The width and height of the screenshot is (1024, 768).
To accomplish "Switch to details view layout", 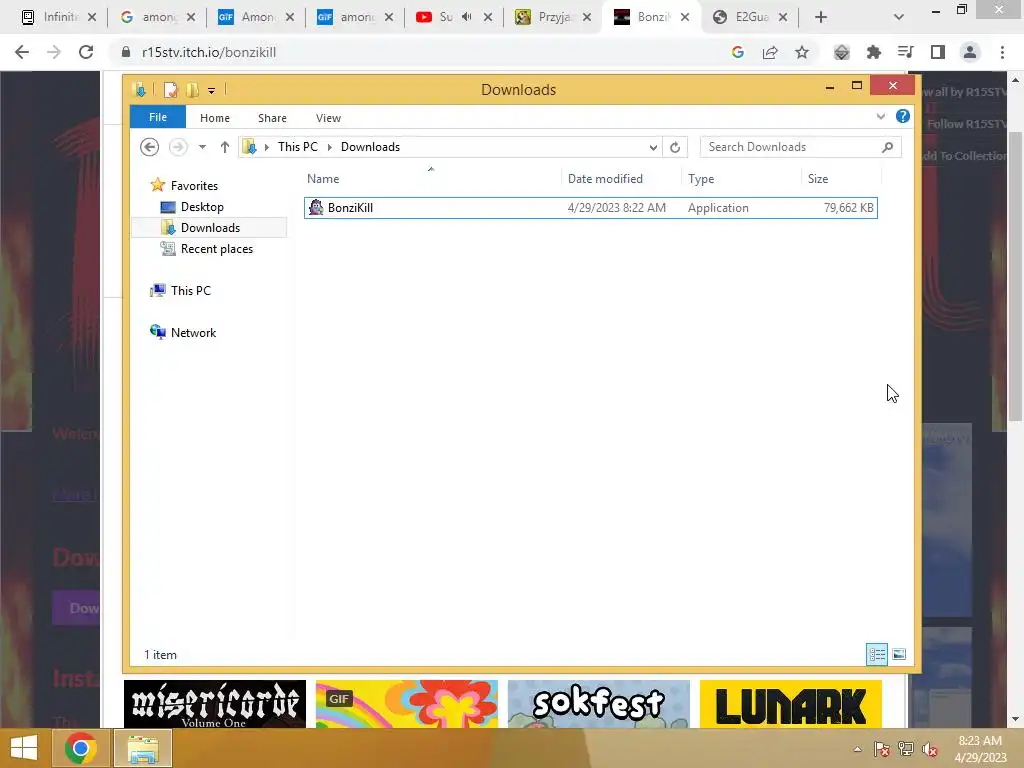I will click(877, 654).
